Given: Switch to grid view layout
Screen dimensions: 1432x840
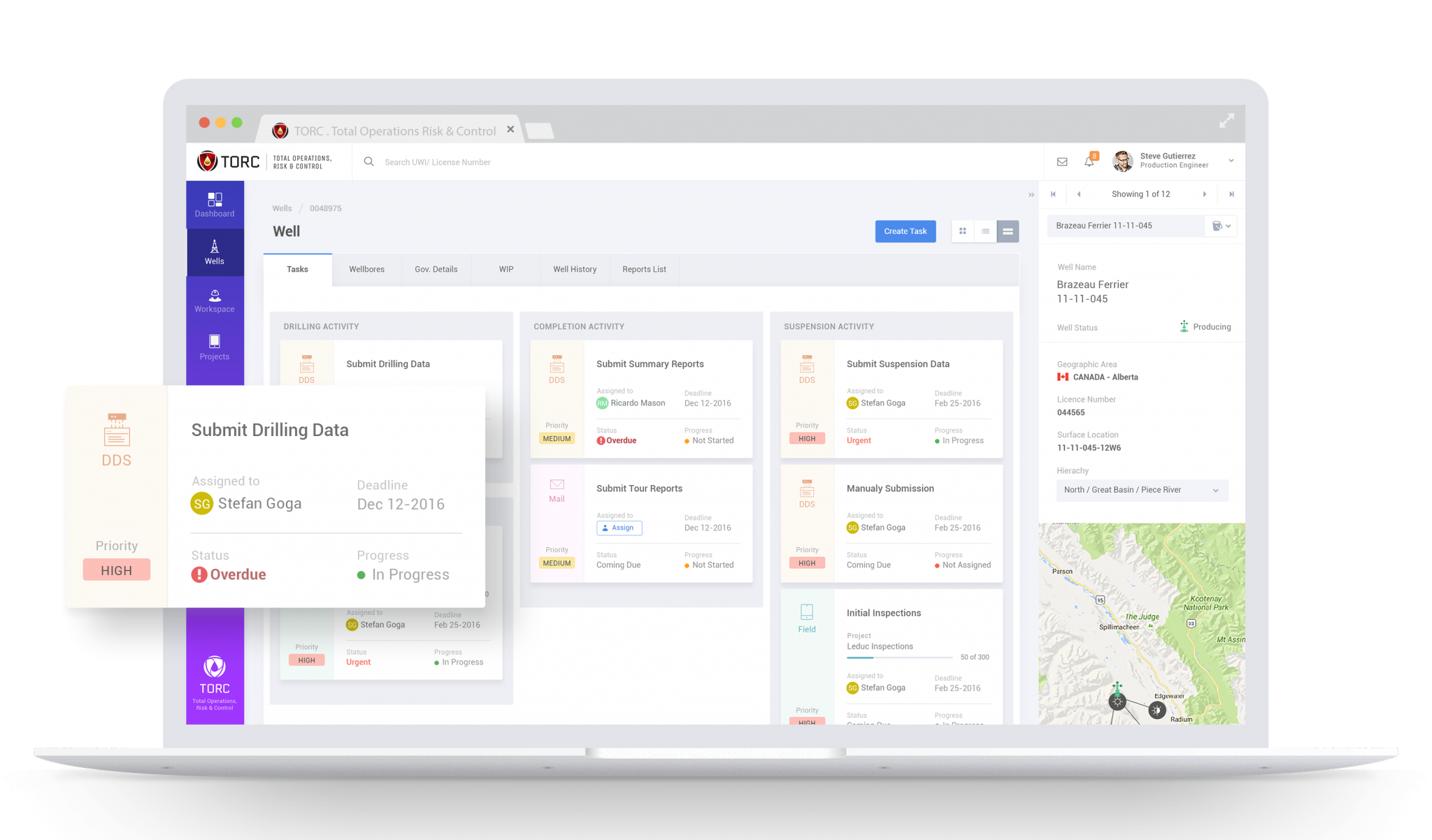Looking at the screenshot, I should point(963,231).
